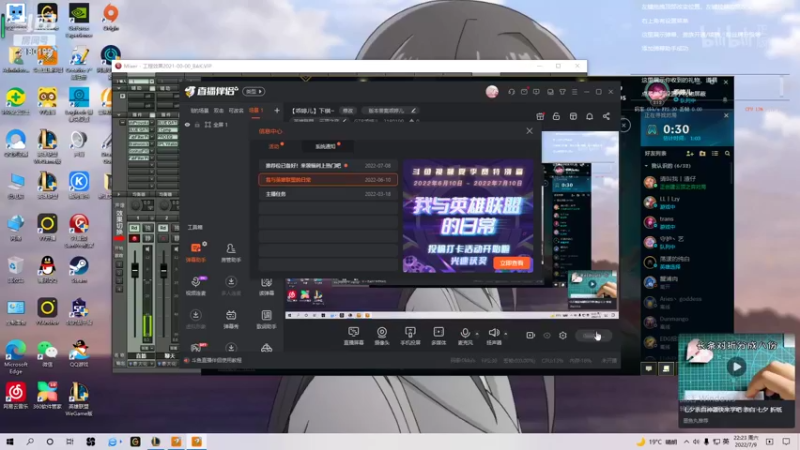Open the feedback chat icon in title bar
Screen dimensions: 800x450
coord(536,92)
